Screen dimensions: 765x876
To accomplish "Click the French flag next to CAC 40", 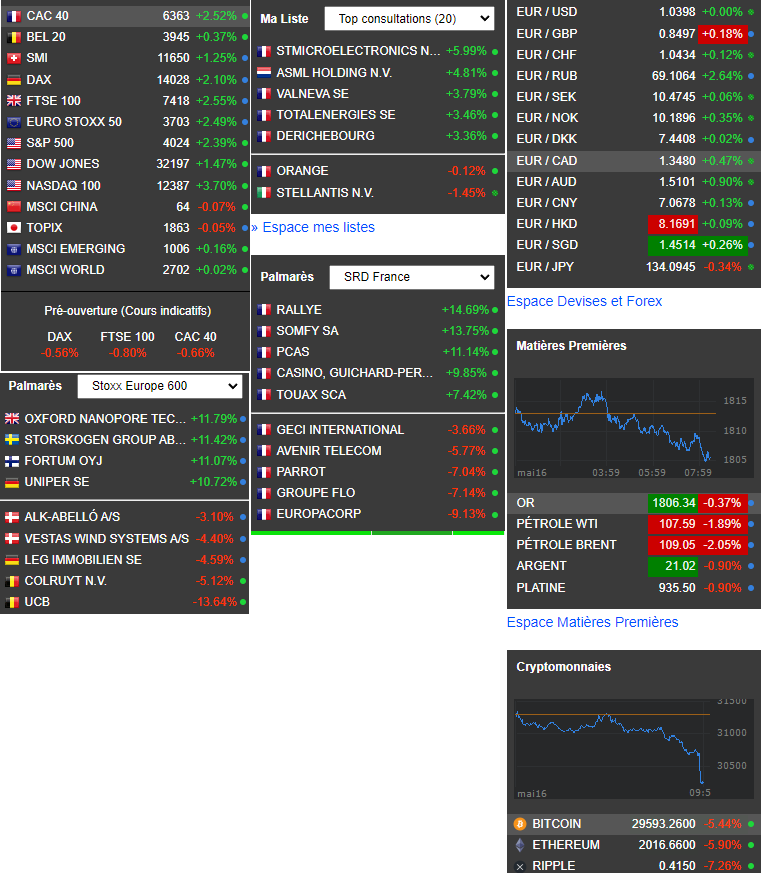I will click(14, 16).
